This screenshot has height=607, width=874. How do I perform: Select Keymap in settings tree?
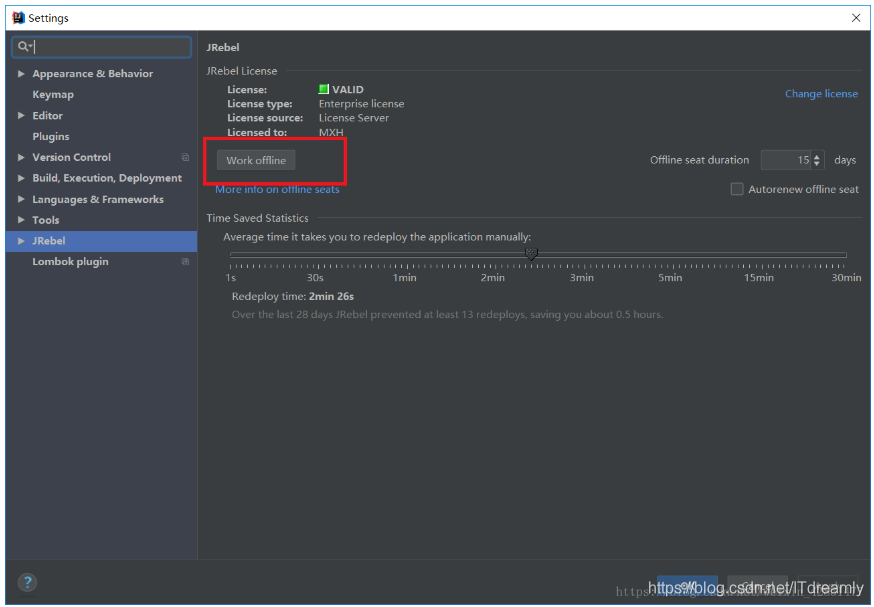tap(53, 94)
